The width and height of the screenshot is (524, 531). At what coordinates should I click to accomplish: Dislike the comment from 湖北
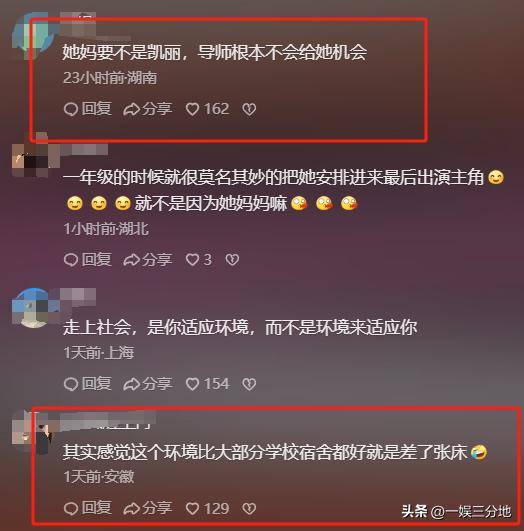[x=232, y=260]
